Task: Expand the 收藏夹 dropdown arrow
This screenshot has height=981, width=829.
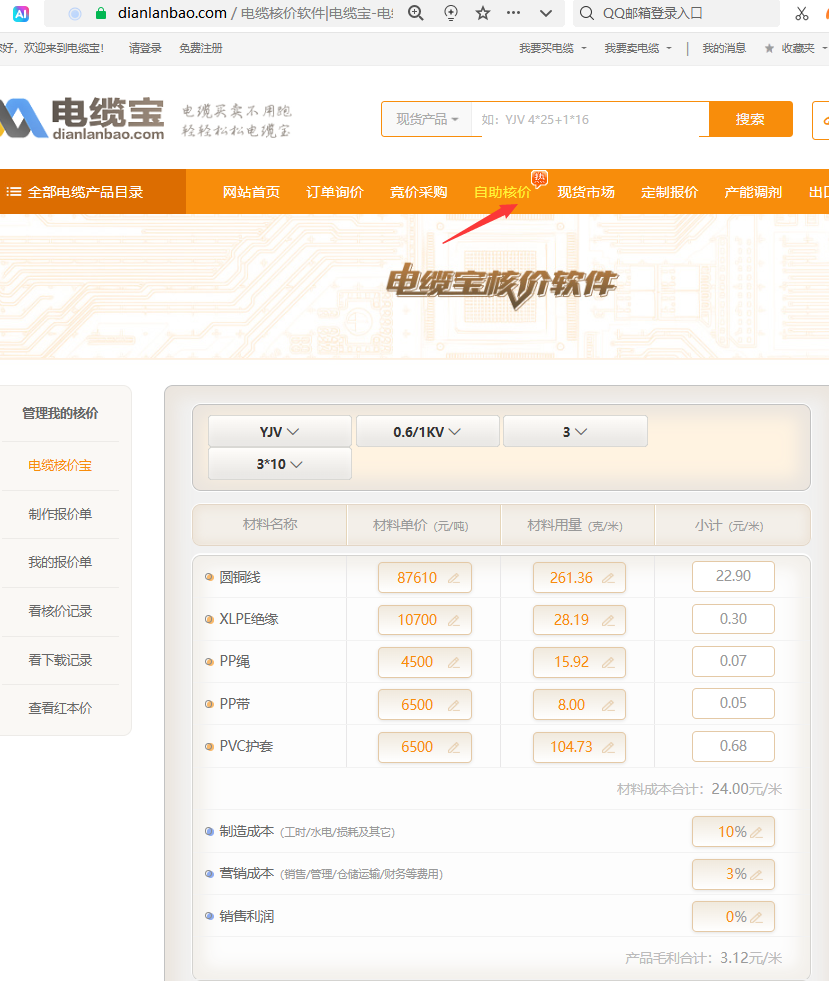Action: tap(825, 48)
